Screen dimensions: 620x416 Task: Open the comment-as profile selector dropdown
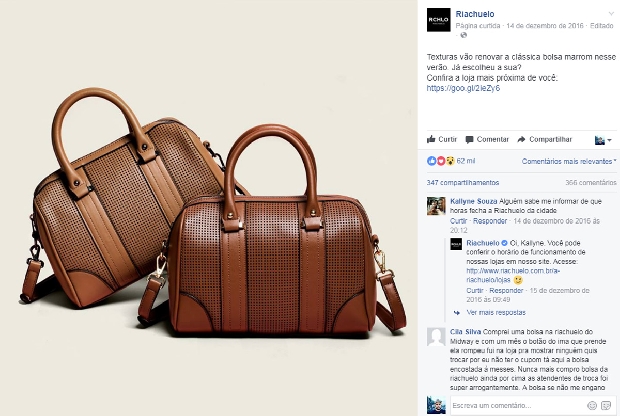(x=603, y=140)
